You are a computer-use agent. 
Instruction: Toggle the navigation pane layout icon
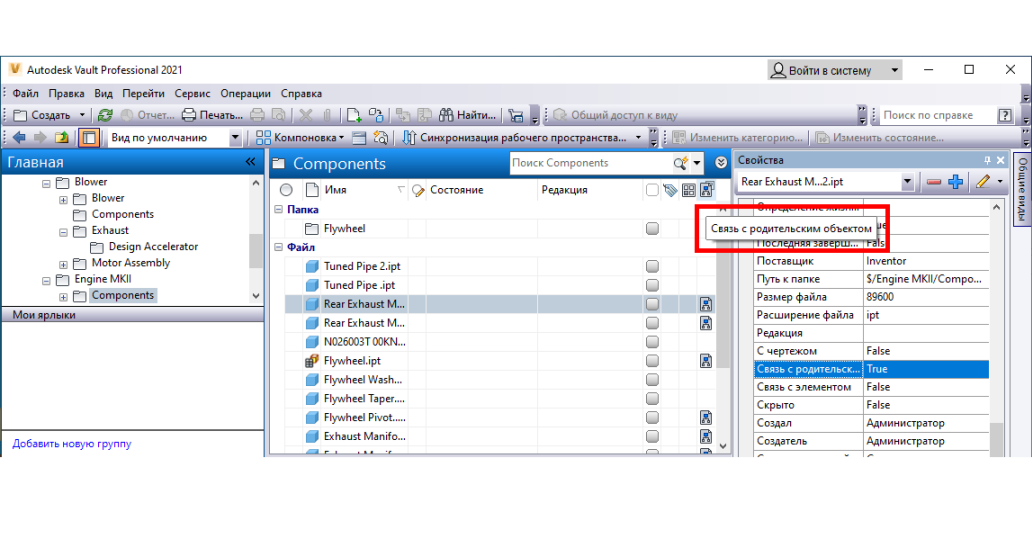pyautogui.click(x=89, y=138)
